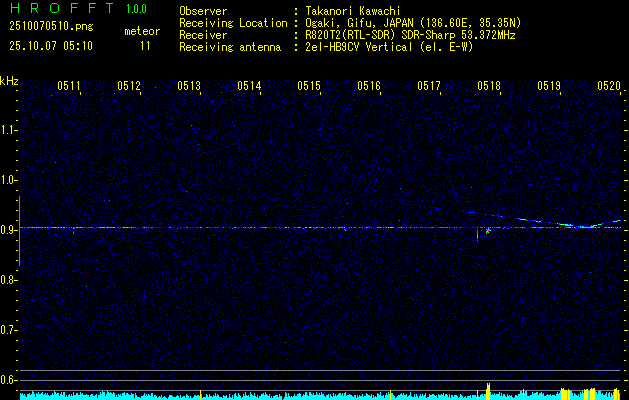Click the 0518 time marker

(489, 86)
